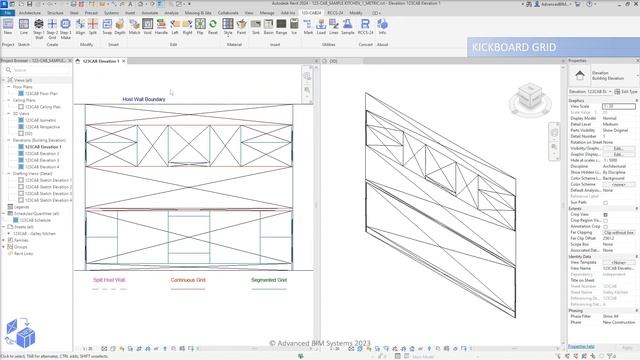Switch to the {3D} view tab

tap(333, 61)
